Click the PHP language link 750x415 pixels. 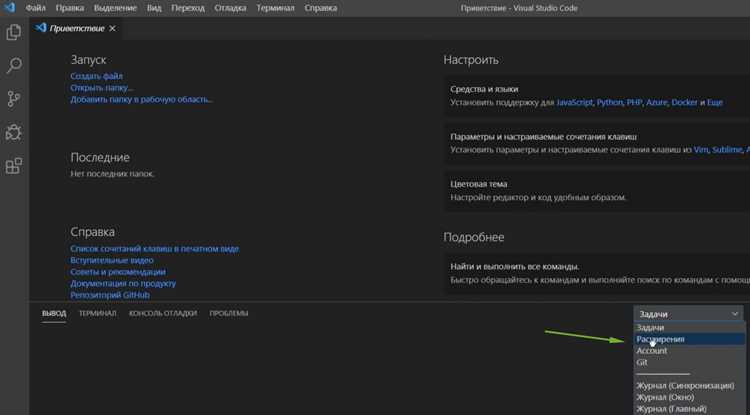634,102
